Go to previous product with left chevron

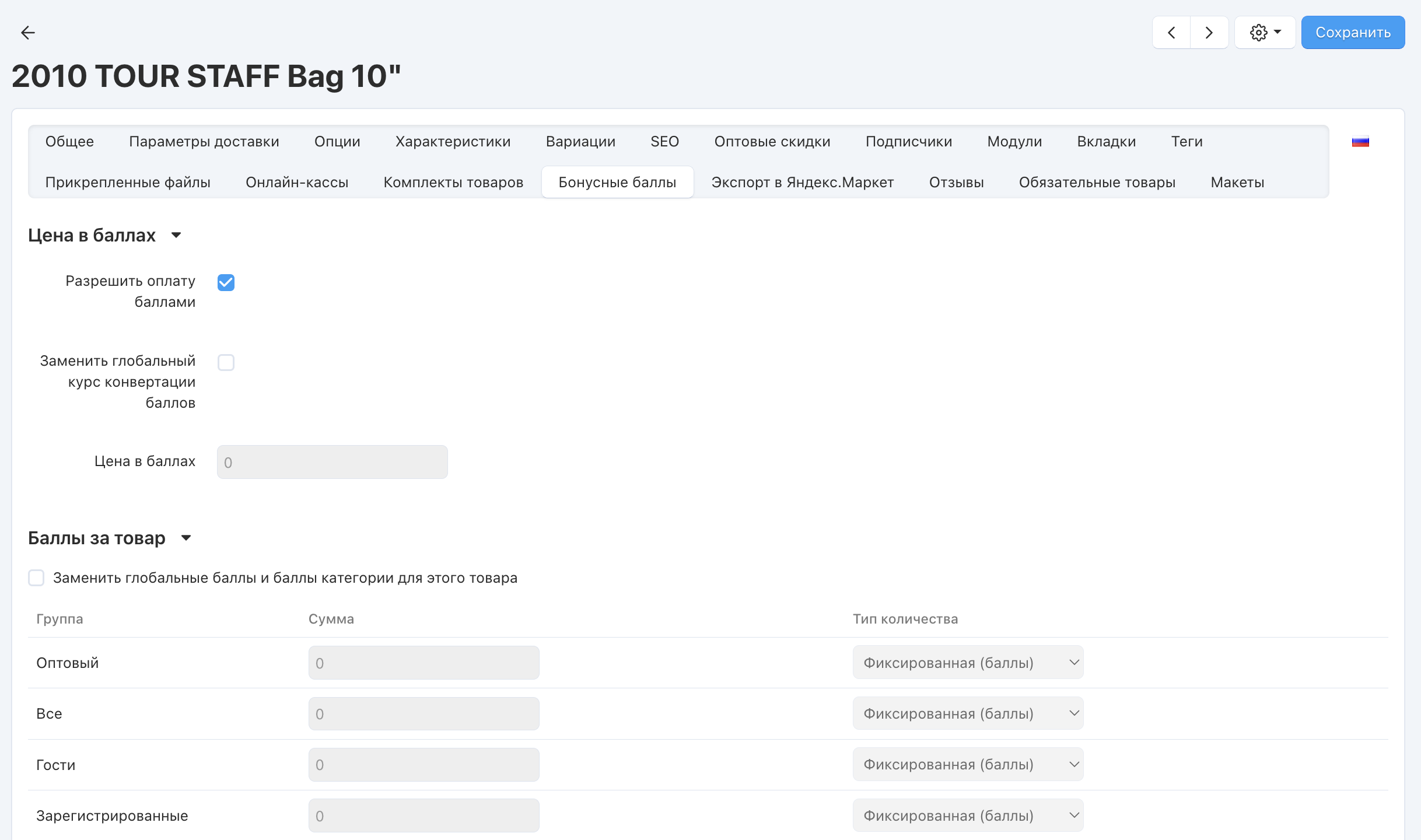pos(1171,33)
